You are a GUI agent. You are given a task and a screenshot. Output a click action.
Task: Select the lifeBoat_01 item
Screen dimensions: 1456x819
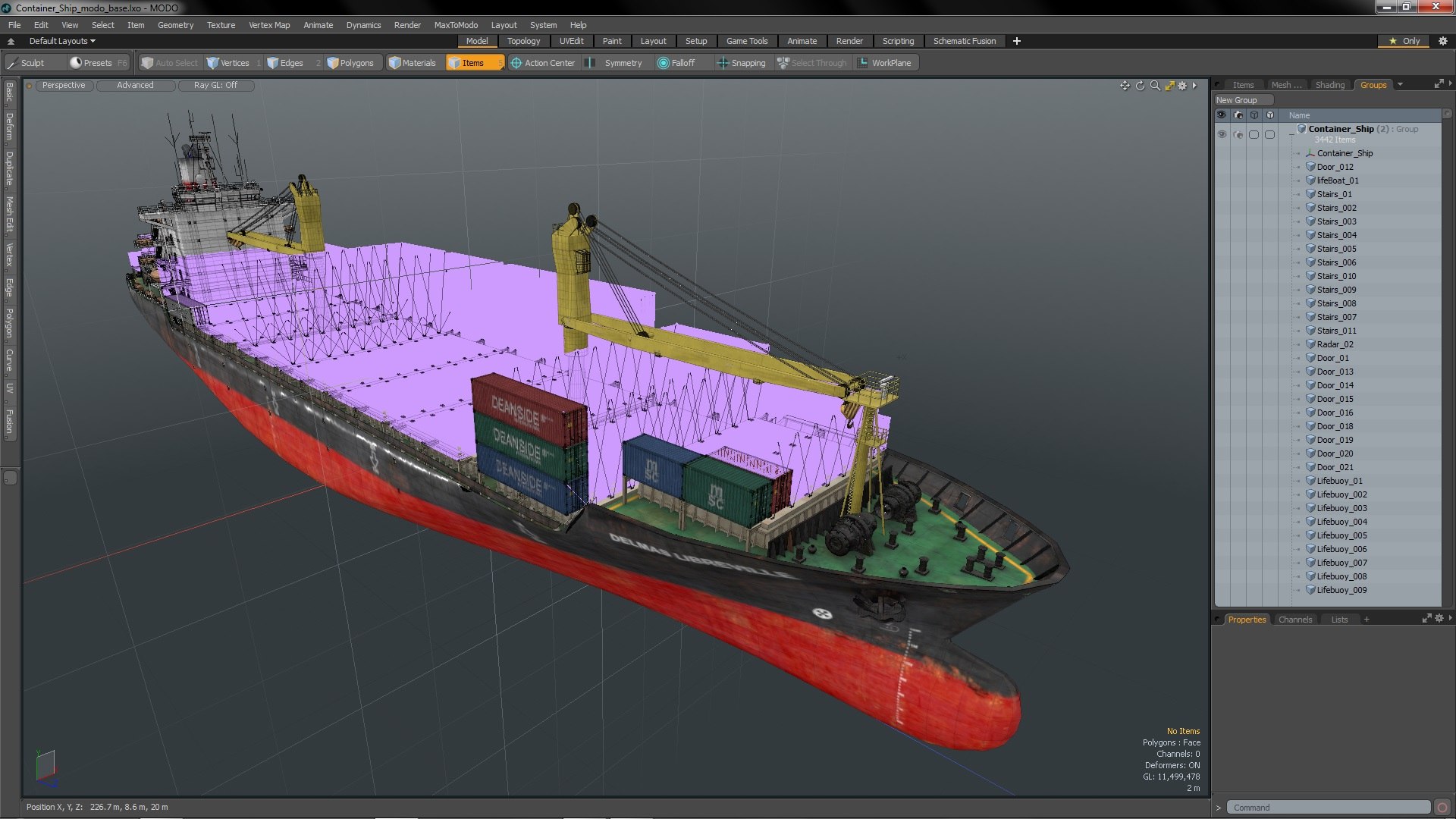pos(1338,180)
